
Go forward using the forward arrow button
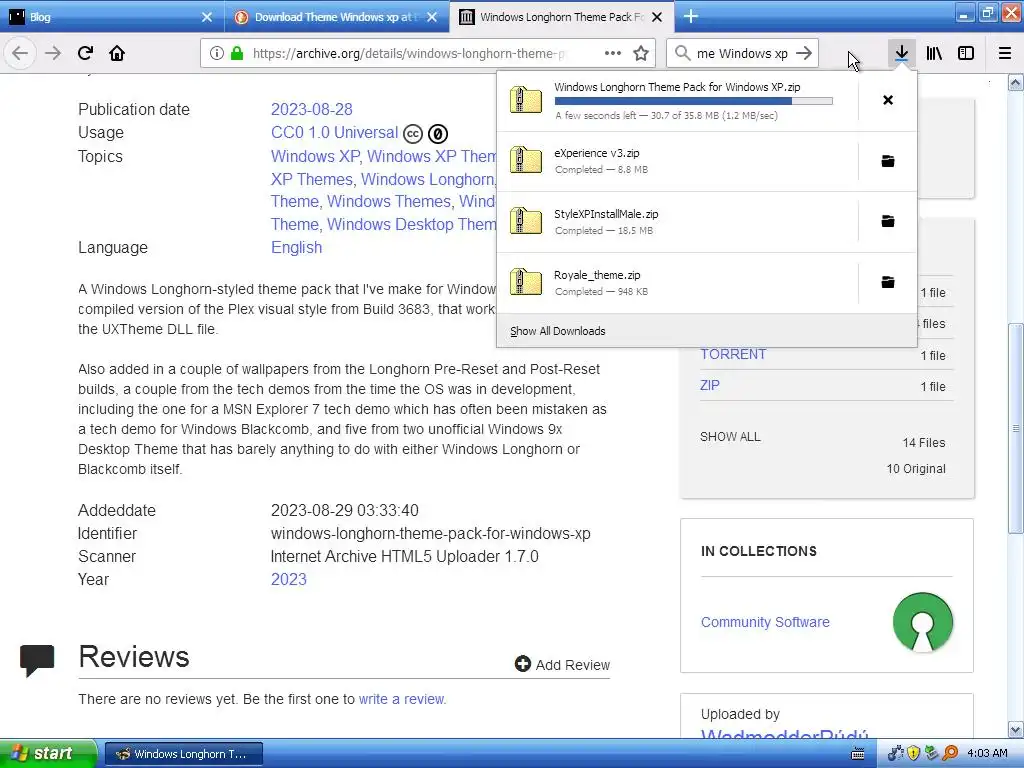[x=52, y=53]
